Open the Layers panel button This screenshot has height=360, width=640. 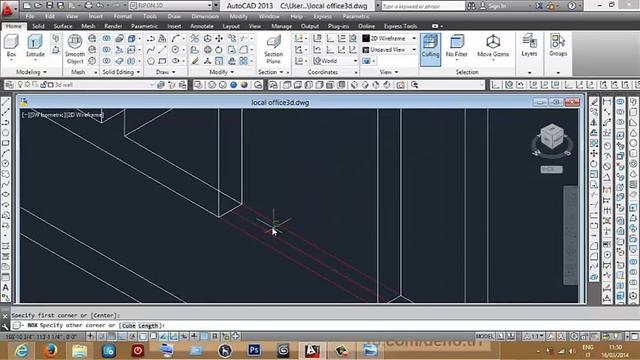[x=529, y=46]
